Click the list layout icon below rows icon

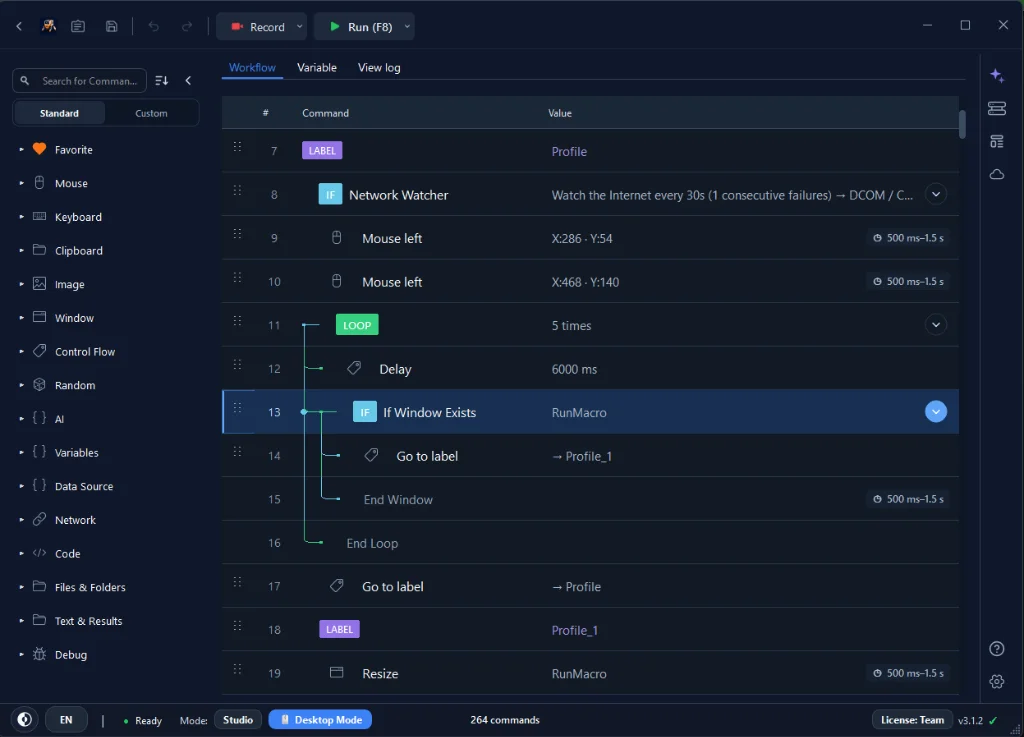[997, 141]
